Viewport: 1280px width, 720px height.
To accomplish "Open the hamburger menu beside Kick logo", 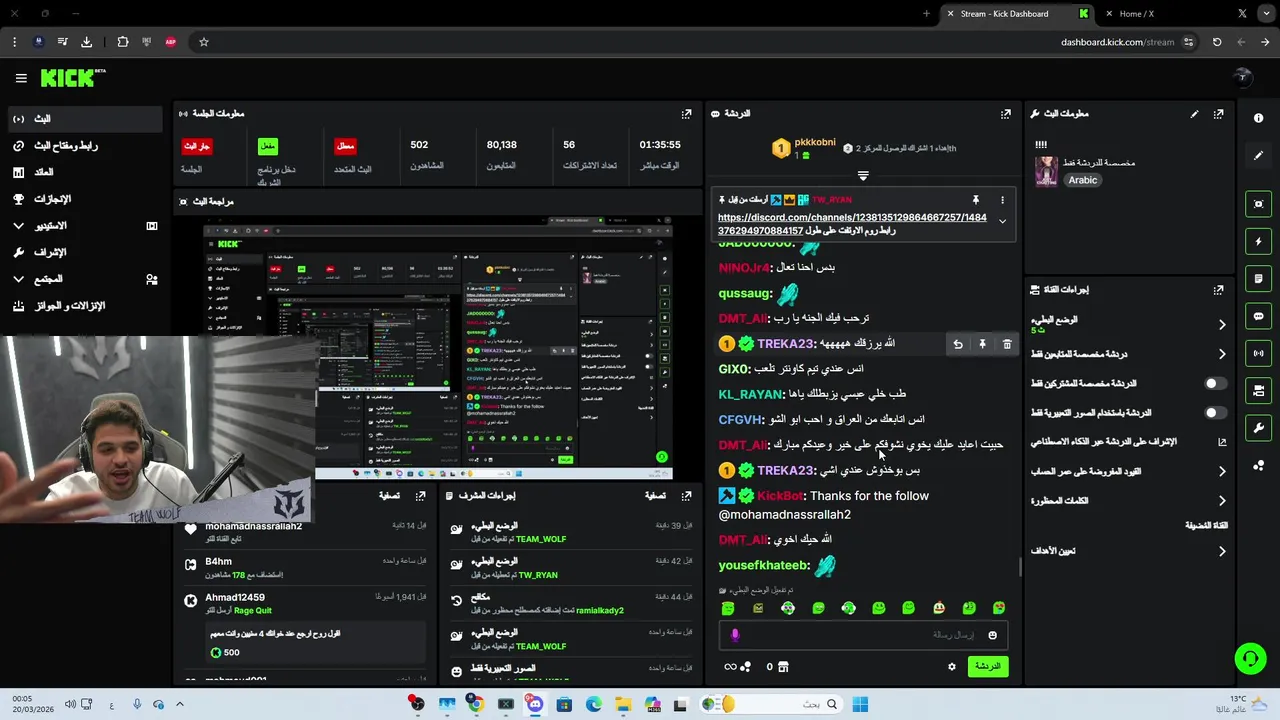I will point(21,78).
